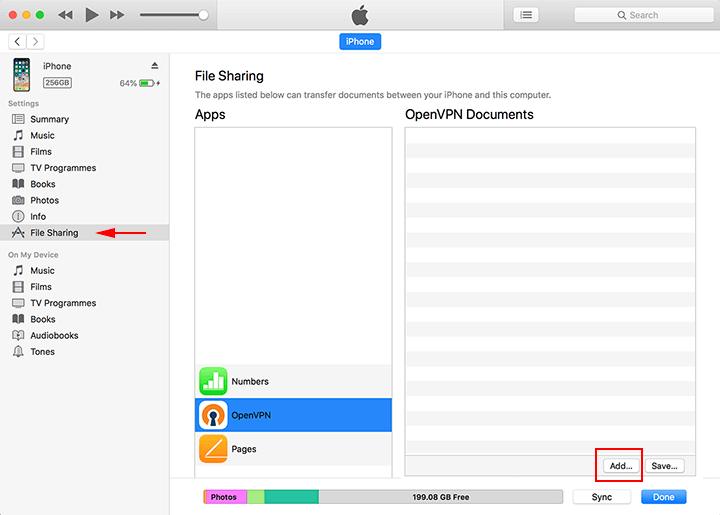The image size is (720, 515).
Task: Click the 199.08 GB Free storage segment
Action: (x=441, y=497)
